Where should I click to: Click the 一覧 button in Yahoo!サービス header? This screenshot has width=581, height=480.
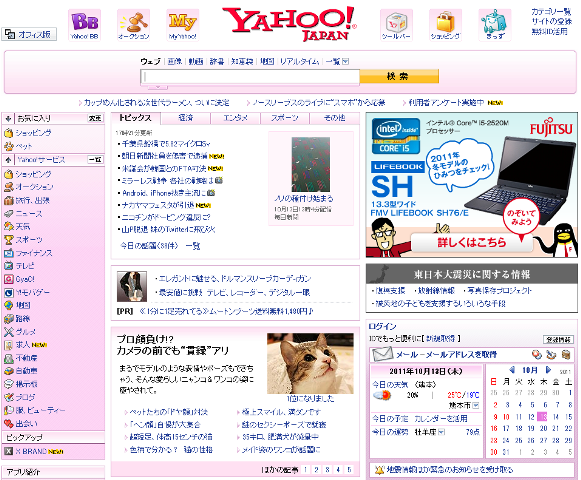[x=95, y=159]
